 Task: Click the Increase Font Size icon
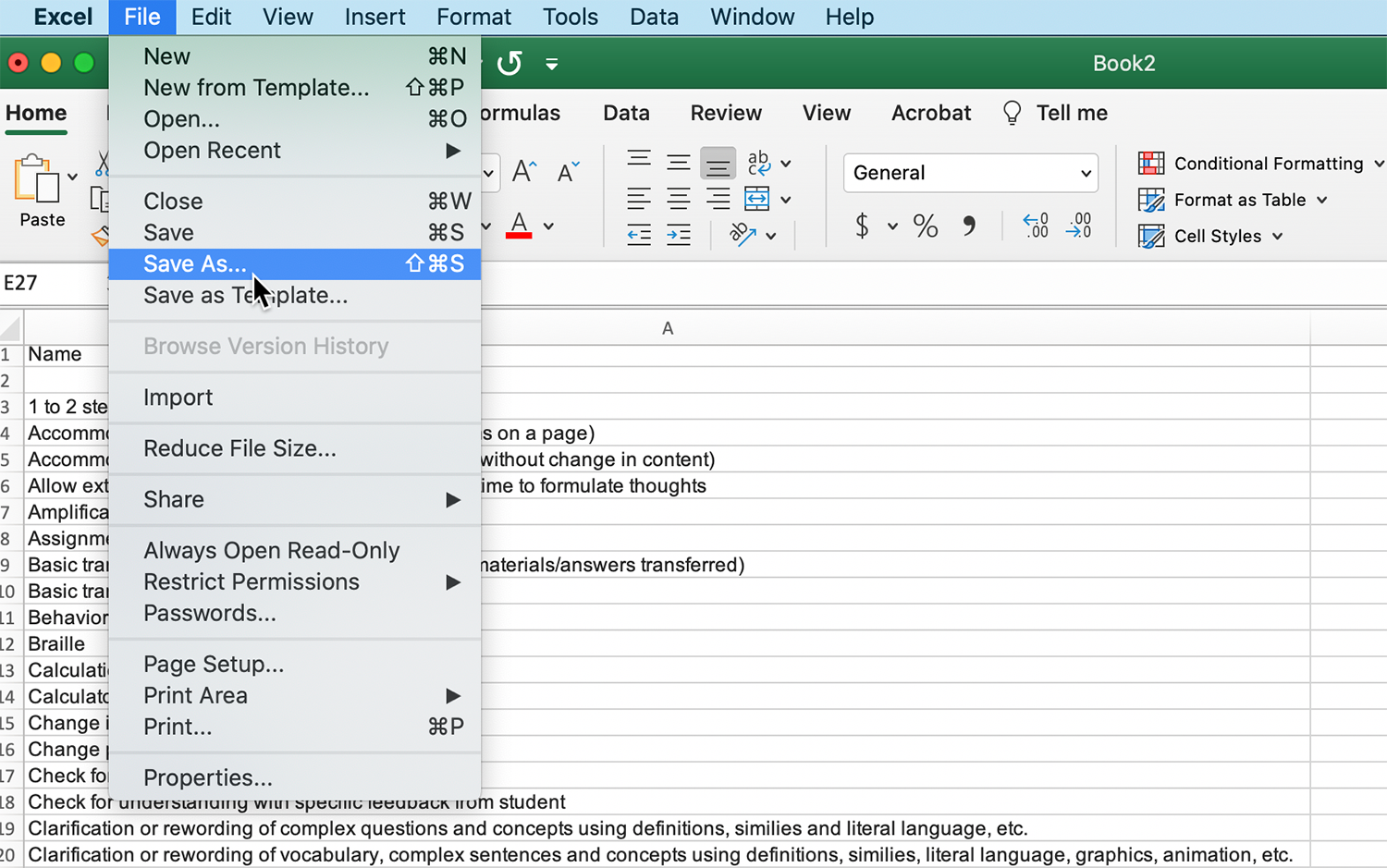pyautogui.click(x=524, y=171)
